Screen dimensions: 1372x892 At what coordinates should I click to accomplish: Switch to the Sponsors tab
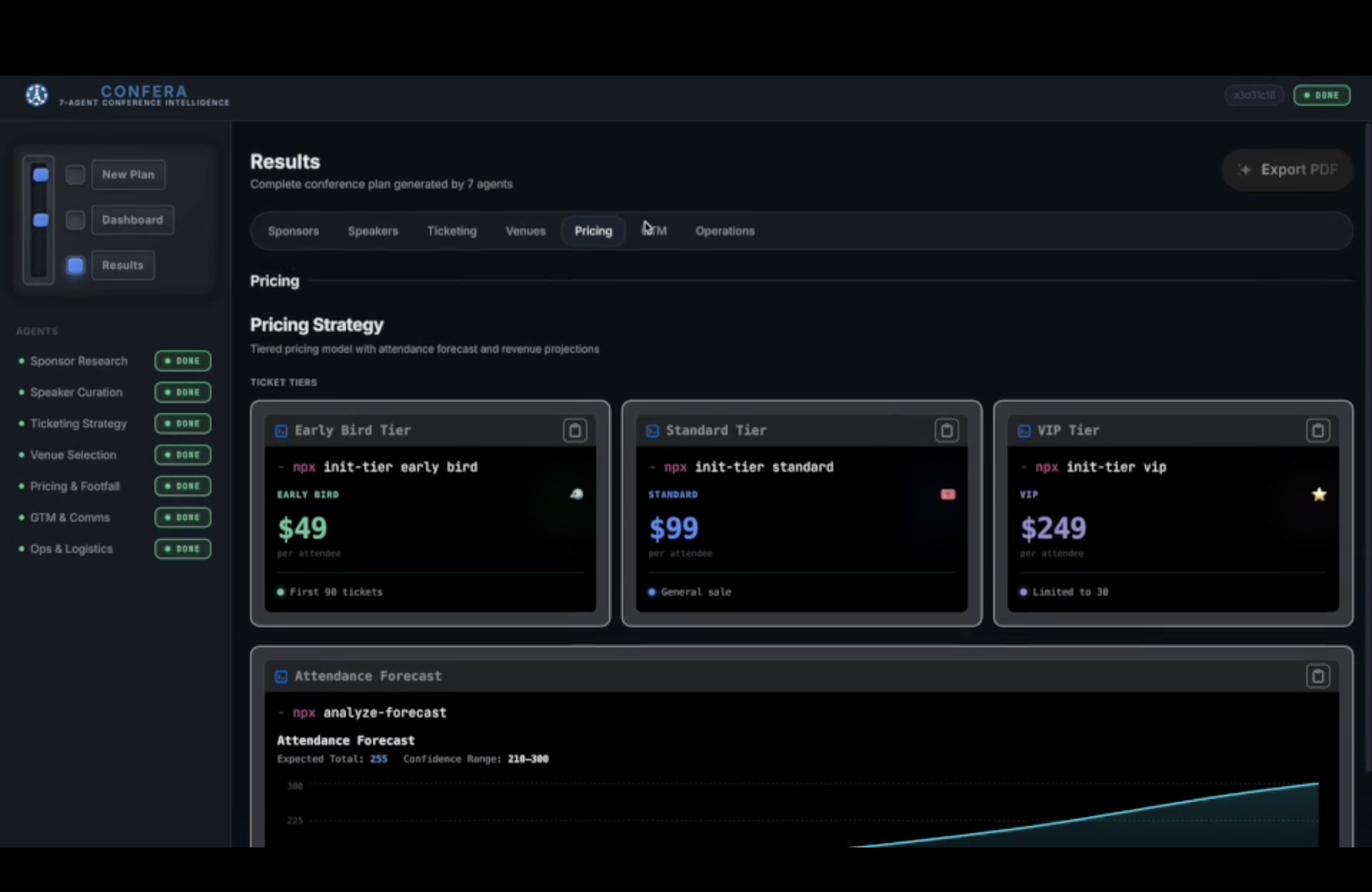click(293, 231)
